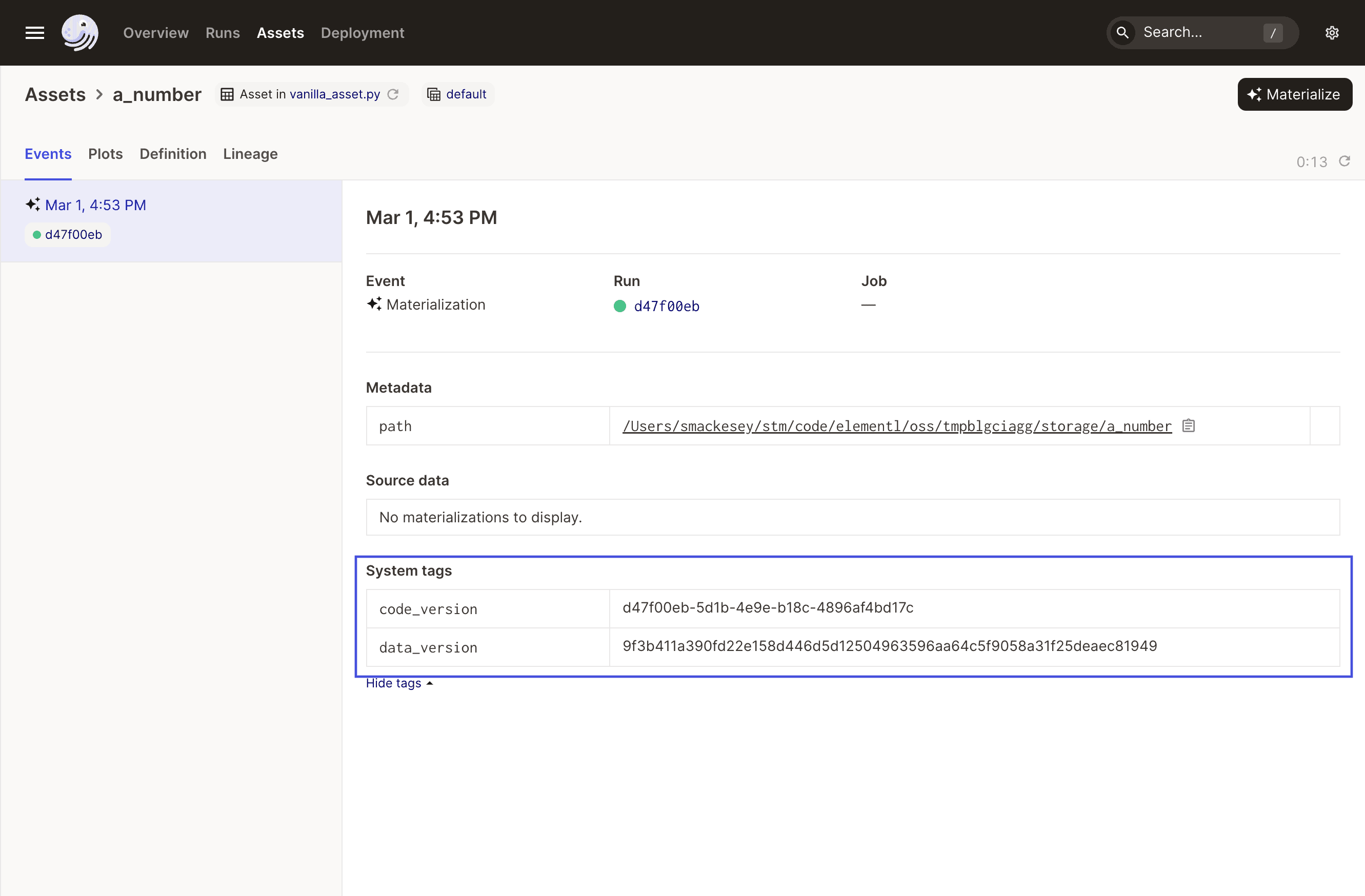Click the Dagster logo
The height and width of the screenshot is (896, 1365).
(79, 33)
